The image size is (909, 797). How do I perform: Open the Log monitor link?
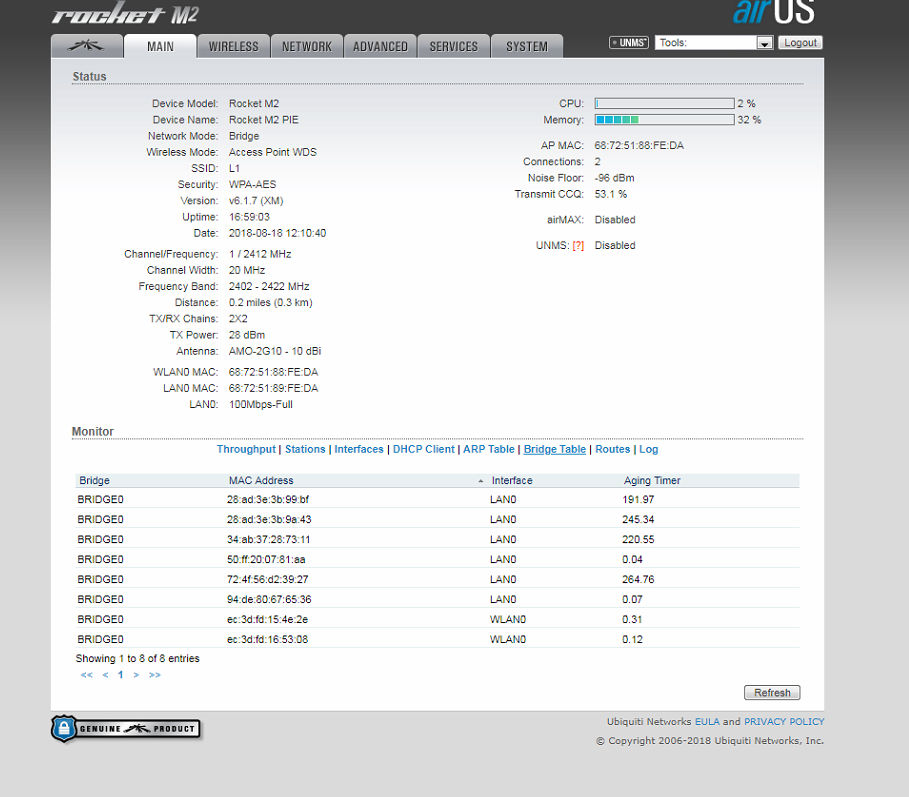pyautogui.click(x=648, y=449)
